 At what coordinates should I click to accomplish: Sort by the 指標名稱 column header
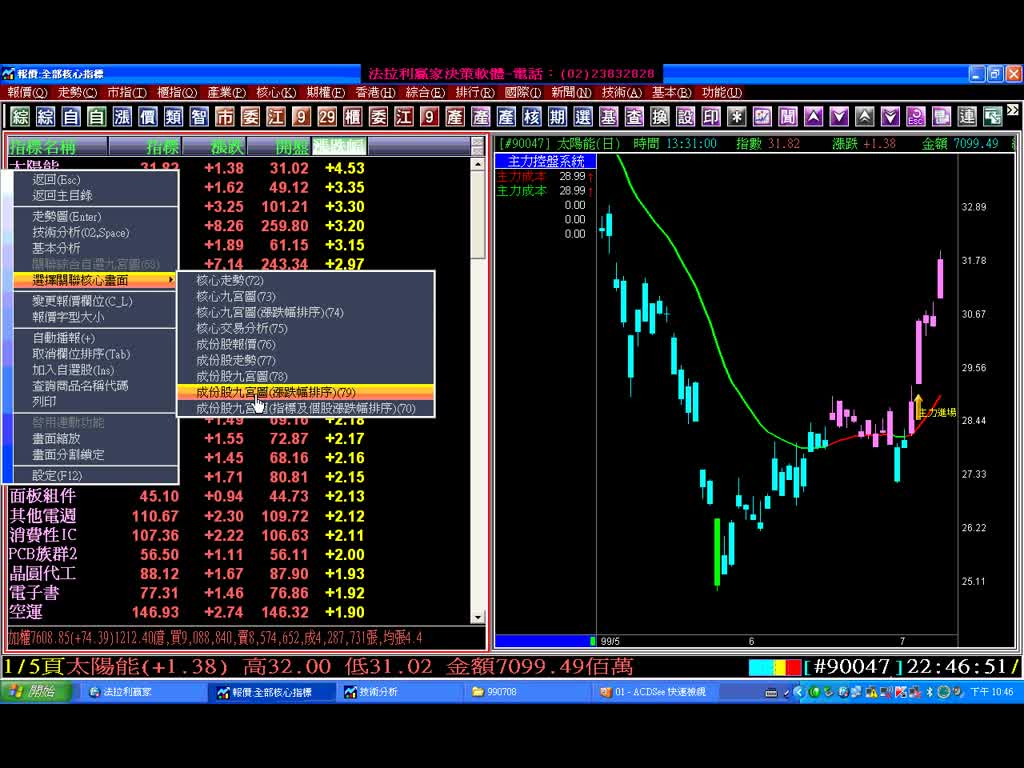pos(57,146)
